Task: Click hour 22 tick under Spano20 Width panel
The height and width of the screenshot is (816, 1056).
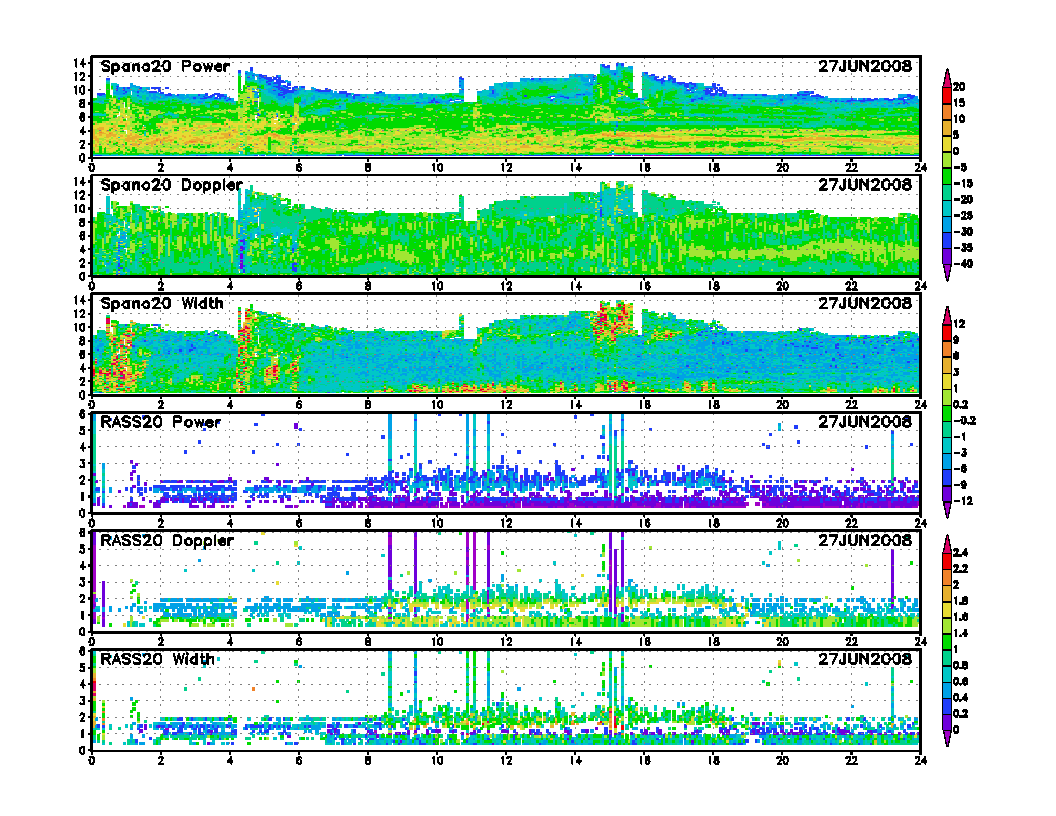Action: coord(851,404)
